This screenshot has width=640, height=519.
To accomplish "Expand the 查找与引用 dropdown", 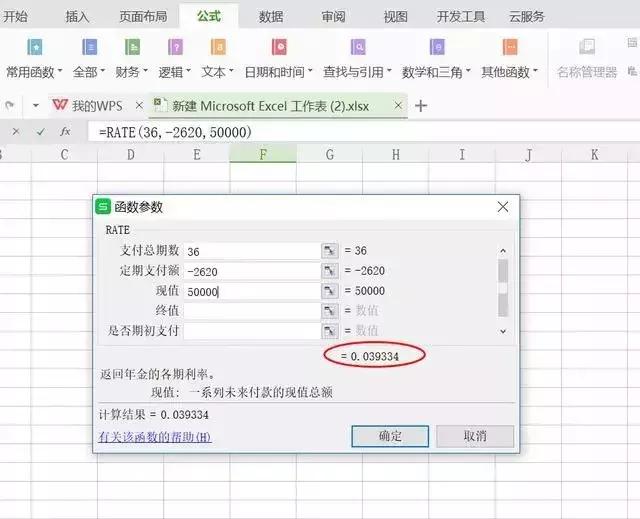I will point(389,71).
